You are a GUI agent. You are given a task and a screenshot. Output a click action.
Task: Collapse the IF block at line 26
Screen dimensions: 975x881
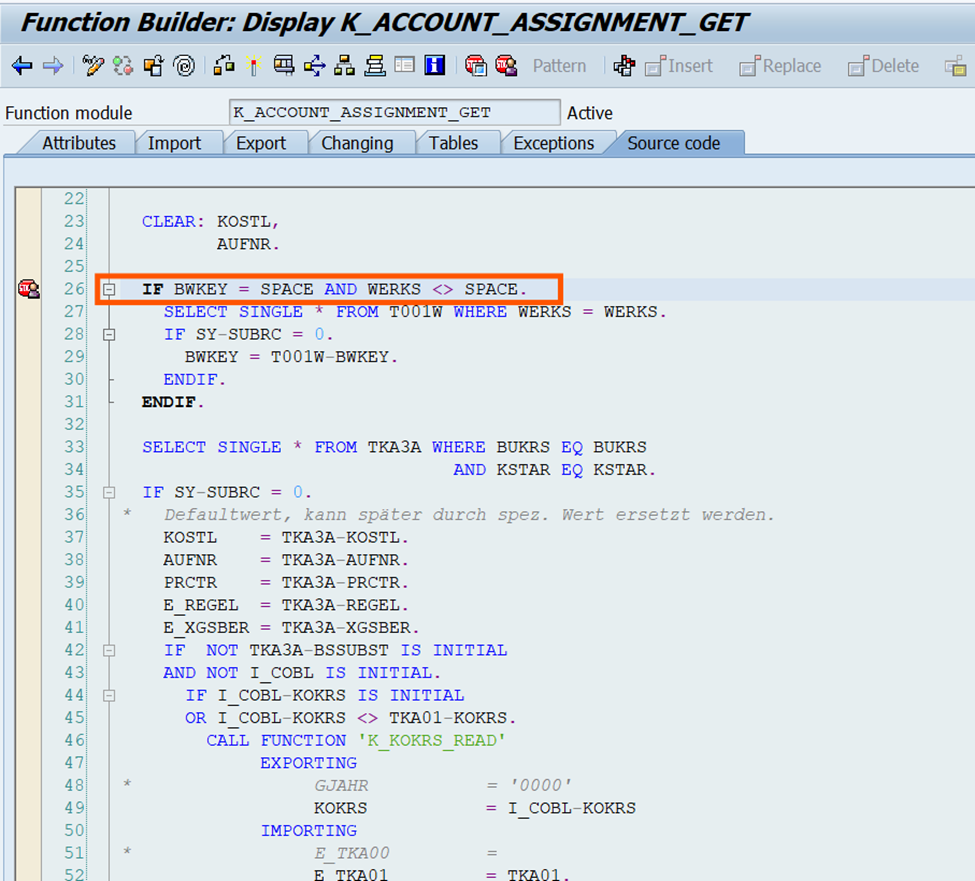pos(109,290)
